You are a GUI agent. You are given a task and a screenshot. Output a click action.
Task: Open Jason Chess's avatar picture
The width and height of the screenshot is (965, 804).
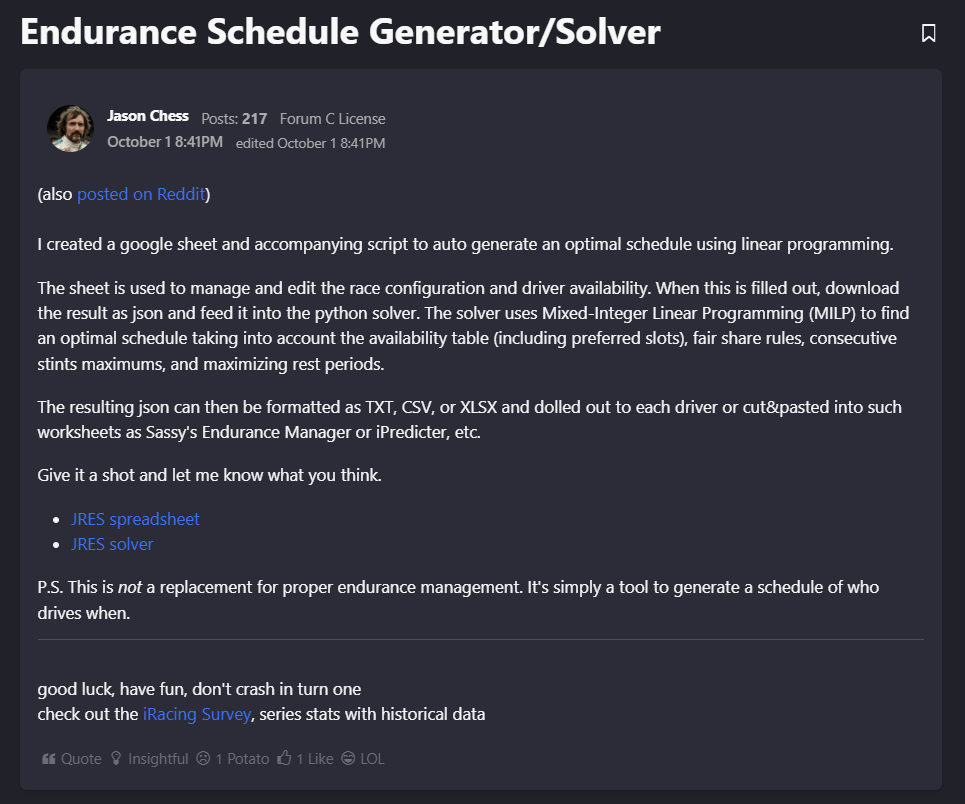coord(70,128)
